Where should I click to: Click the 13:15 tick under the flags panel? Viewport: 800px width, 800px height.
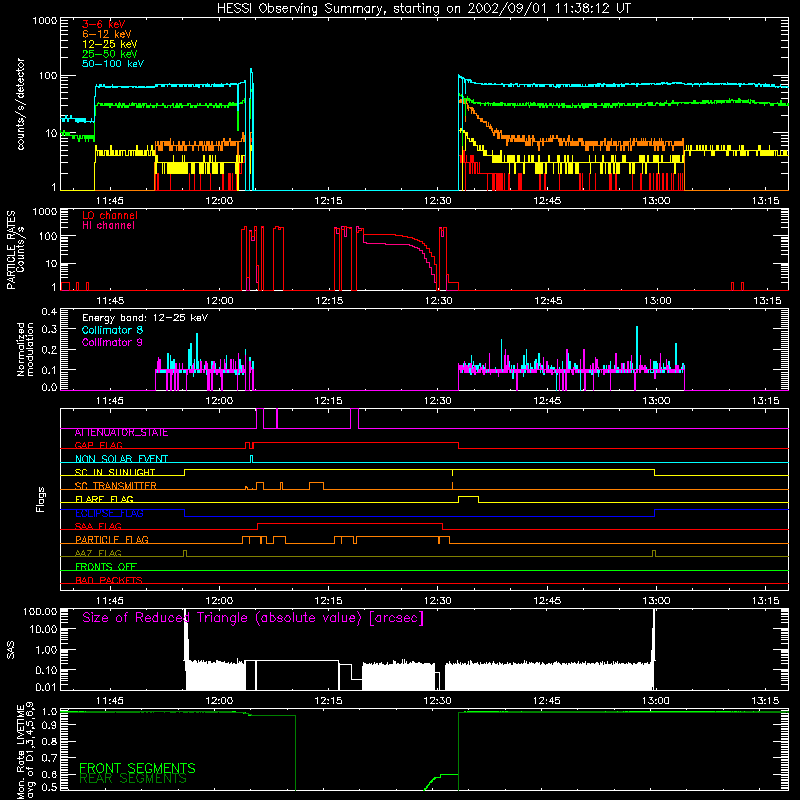coord(766,601)
